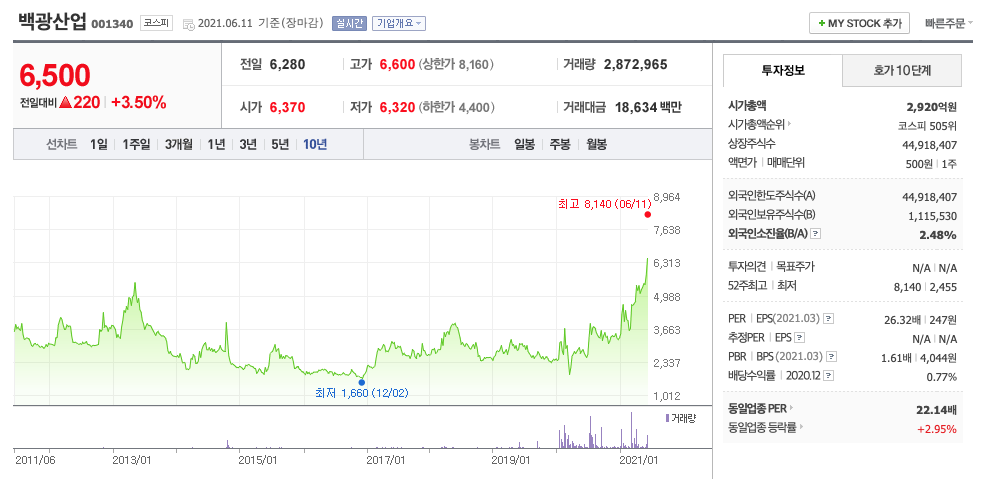Click the 최고 8,140 (06/11) chart label
Image resolution: width=986 pixels, height=479 pixels.
point(603,204)
